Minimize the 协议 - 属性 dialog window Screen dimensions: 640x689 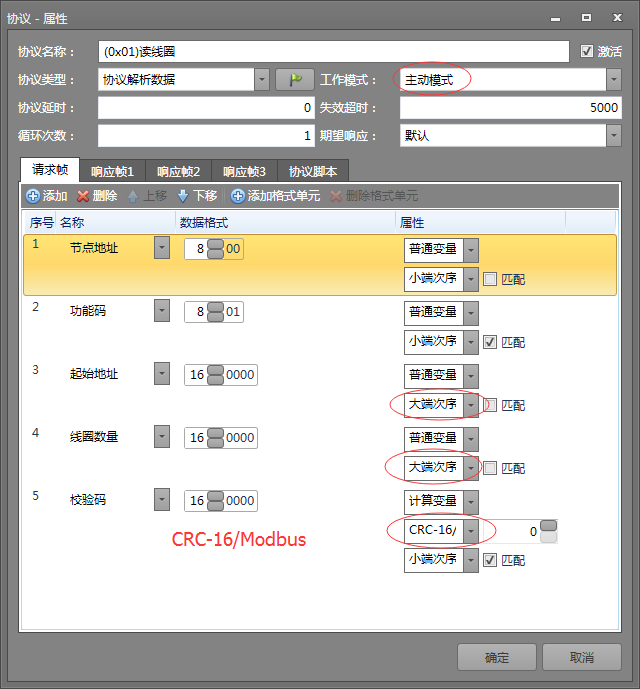[x=556, y=18]
